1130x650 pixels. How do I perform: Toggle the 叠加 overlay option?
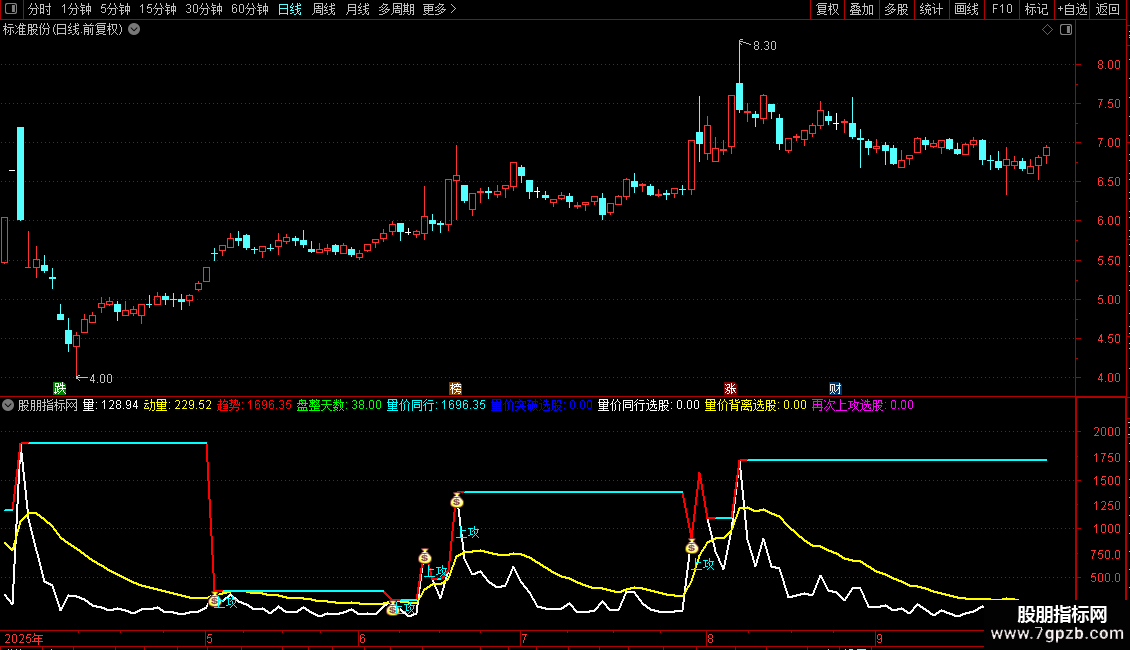pos(861,9)
